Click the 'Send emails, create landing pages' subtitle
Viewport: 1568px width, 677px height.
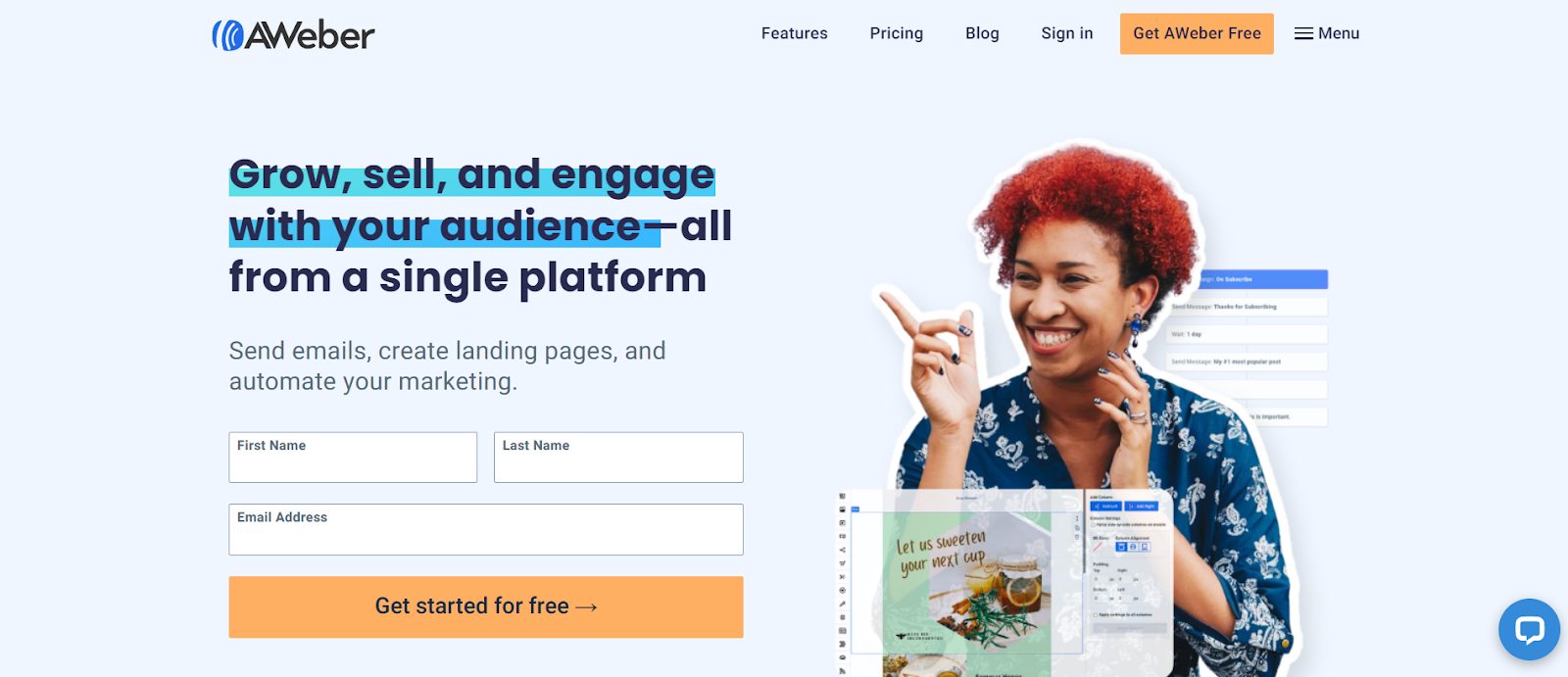coord(448,365)
